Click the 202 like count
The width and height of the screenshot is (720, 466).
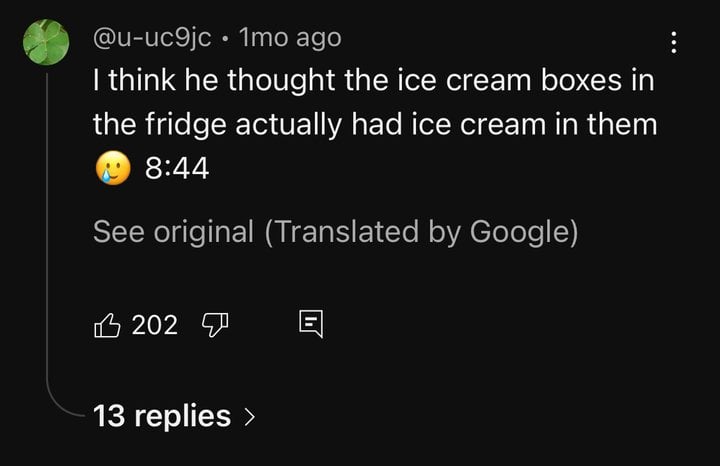155,324
